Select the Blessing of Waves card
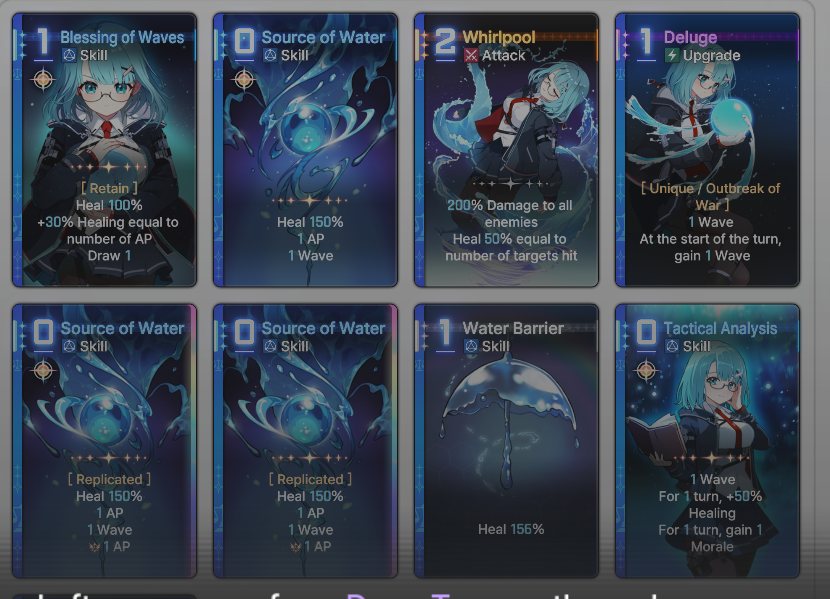This screenshot has height=599, width=830. [105, 150]
